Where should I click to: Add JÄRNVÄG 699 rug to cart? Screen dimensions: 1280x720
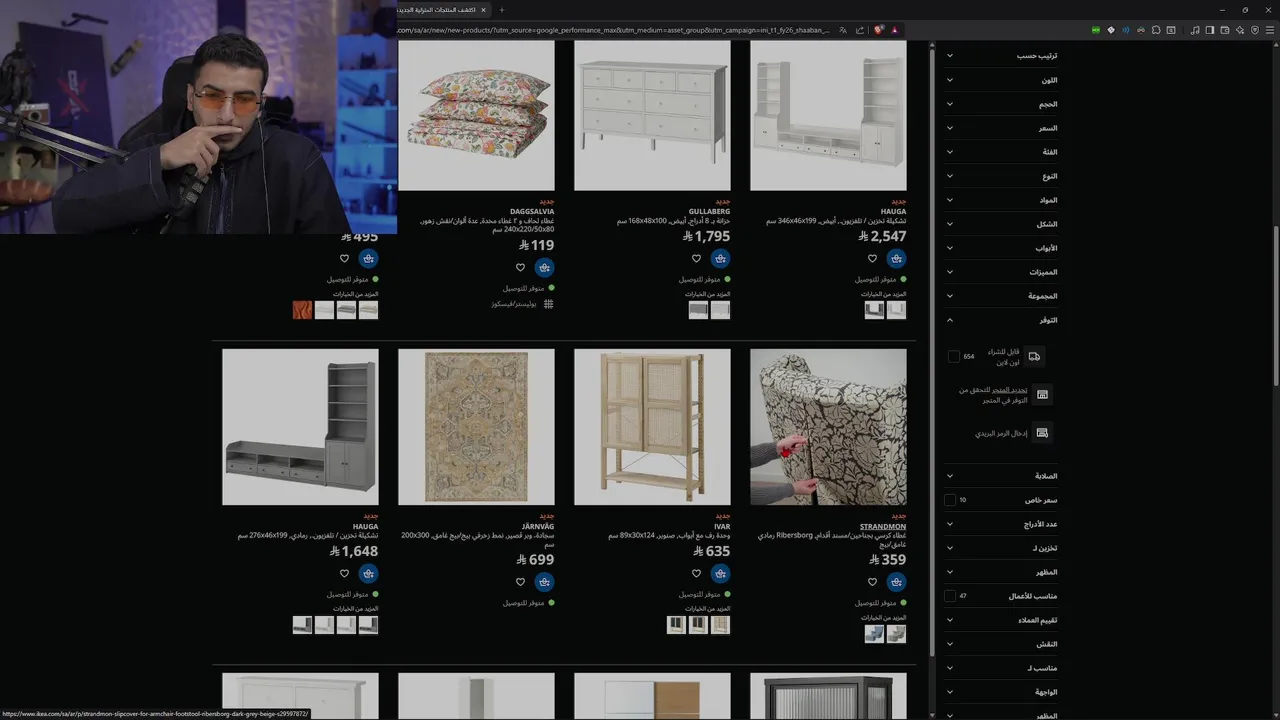tap(544, 582)
